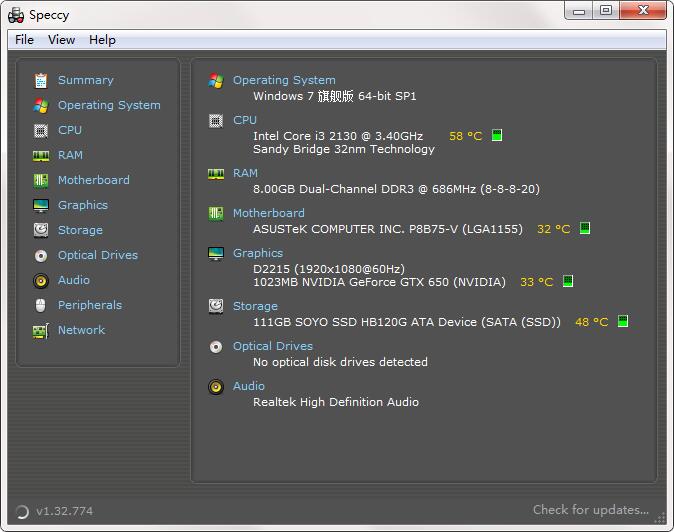Click the motherboard 32 °C temperature reading
The height and width of the screenshot is (532, 674).
tap(553, 229)
